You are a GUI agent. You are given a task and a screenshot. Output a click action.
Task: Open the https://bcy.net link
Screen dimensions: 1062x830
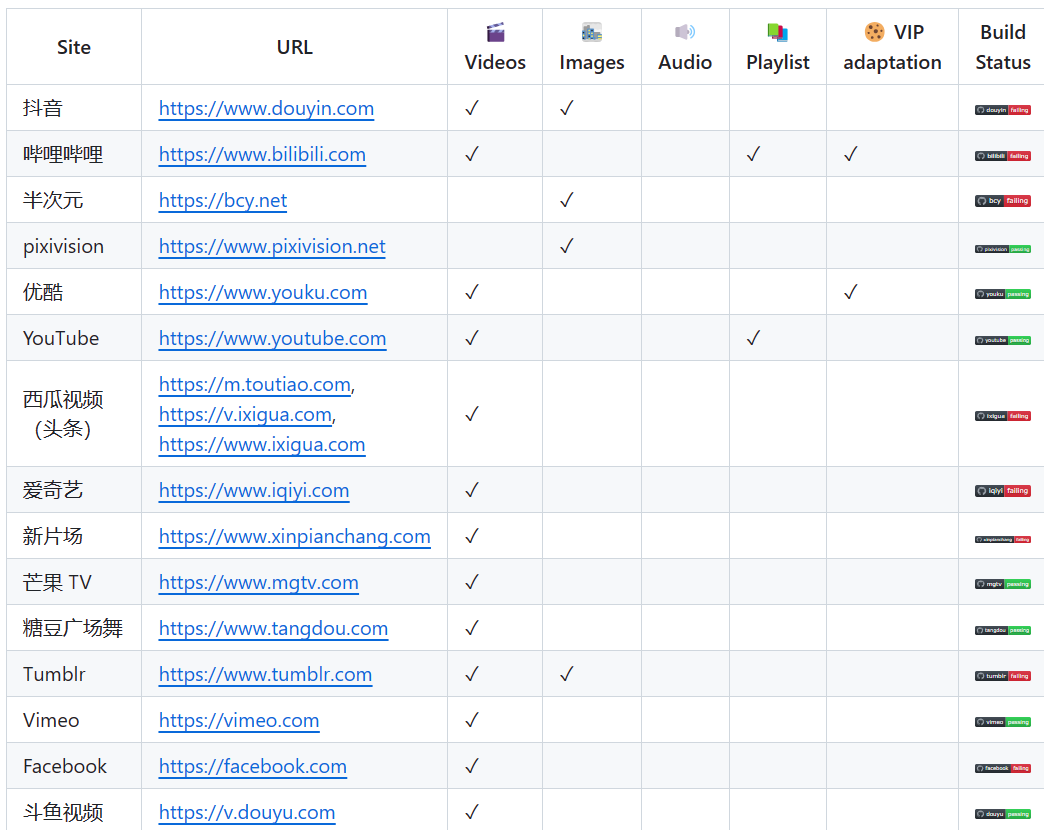tap(223, 201)
